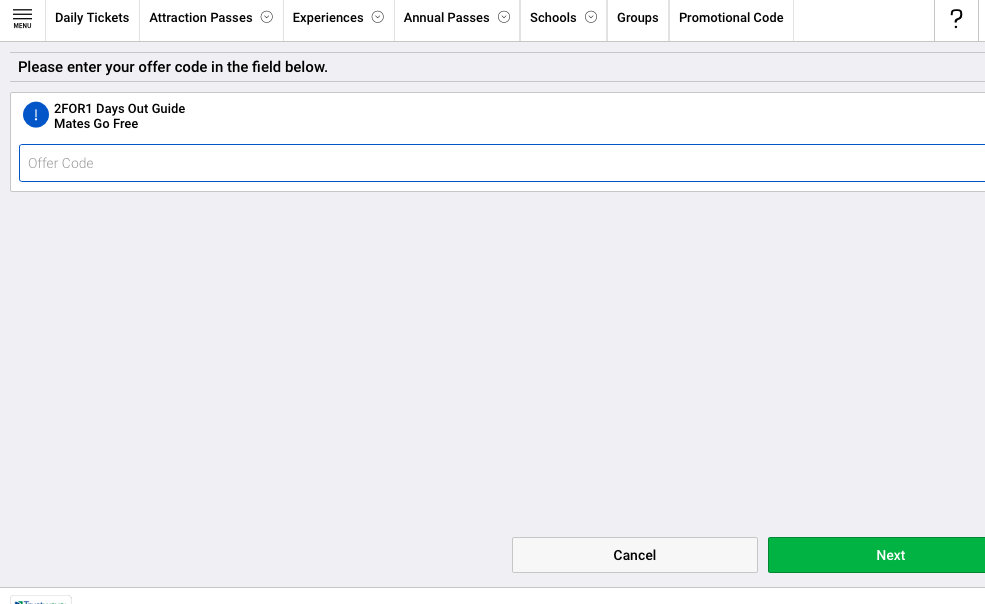This screenshot has width=985, height=604.
Task: Select the Attraction Passes menu label
Action: click(201, 18)
